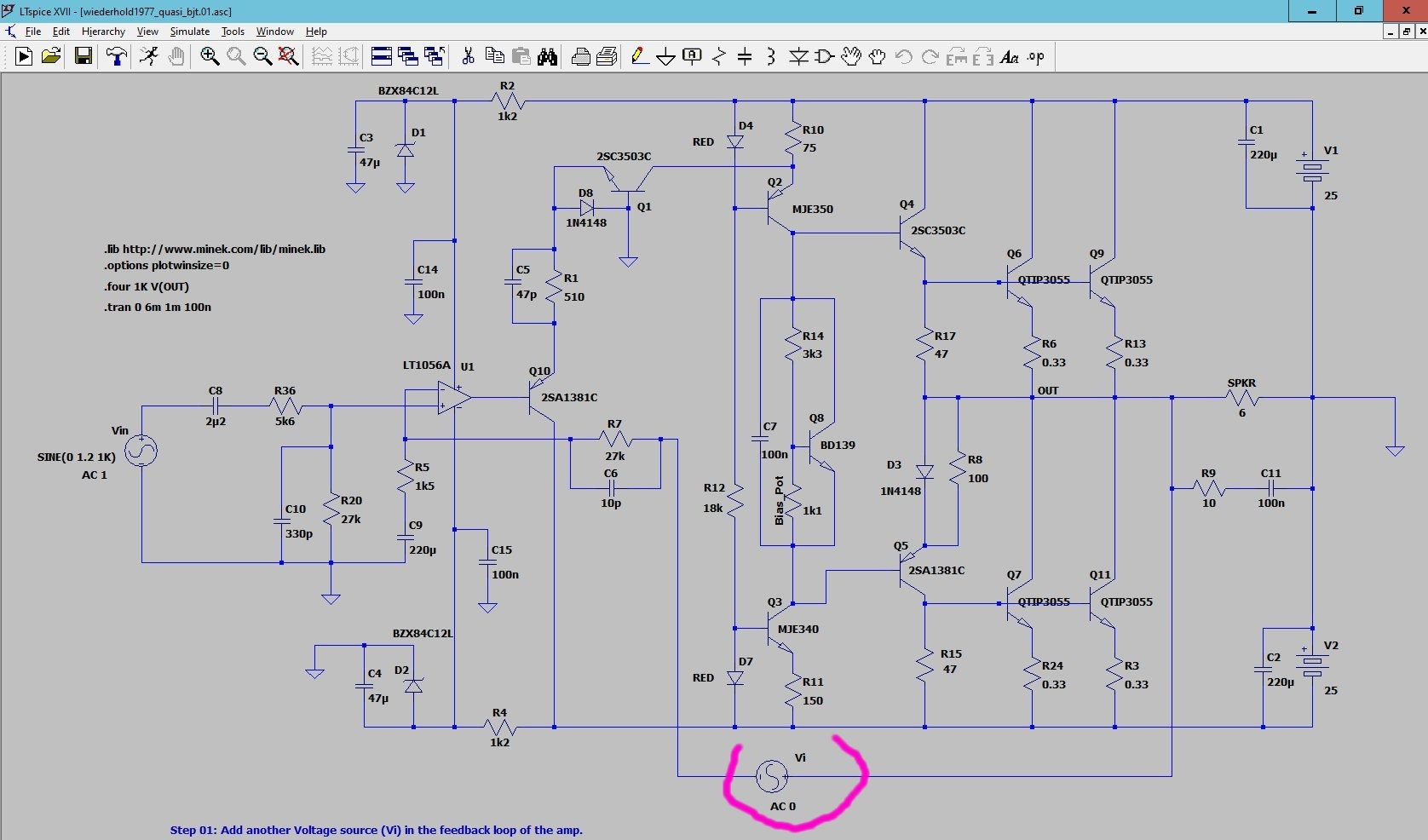Open the View menu
Image resolution: width=1428 pixels, height=840 pixels.
tap(147, 32)
